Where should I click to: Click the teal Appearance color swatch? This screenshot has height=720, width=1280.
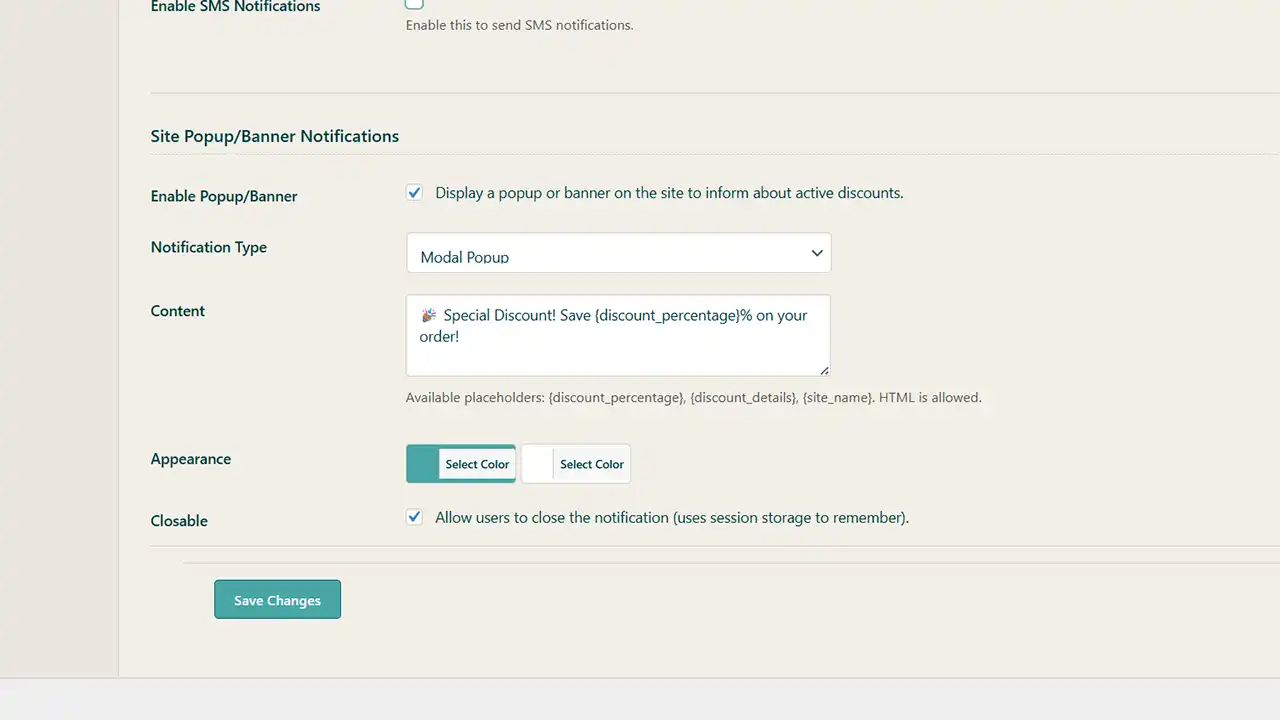point(423,464)
